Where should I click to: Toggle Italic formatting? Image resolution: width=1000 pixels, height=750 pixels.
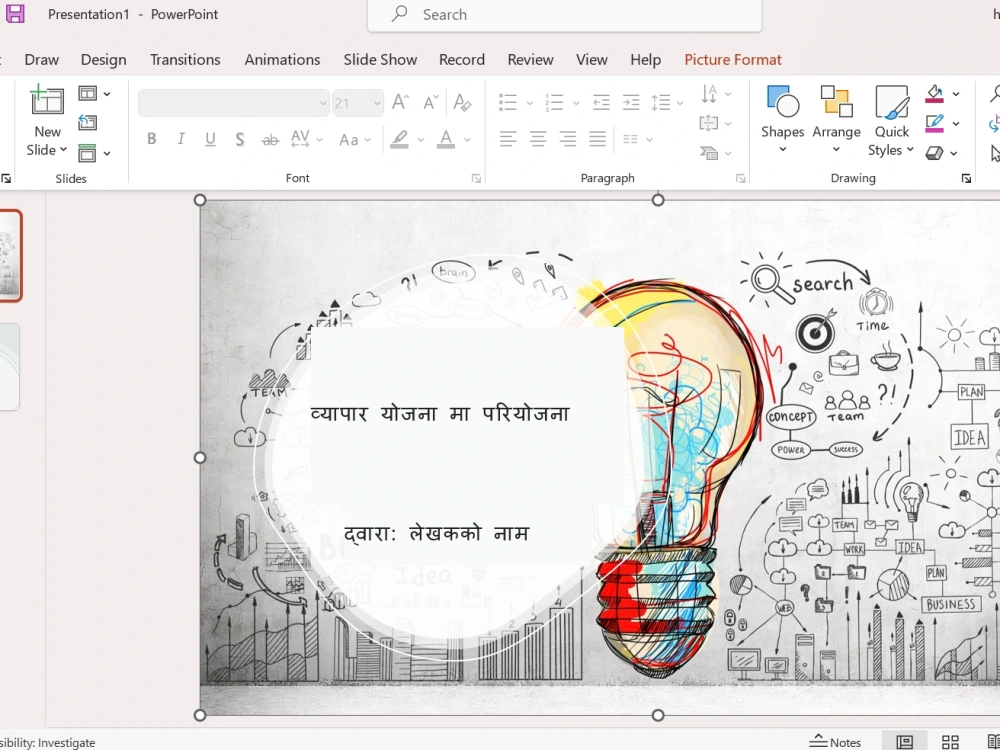coord(181,139)
